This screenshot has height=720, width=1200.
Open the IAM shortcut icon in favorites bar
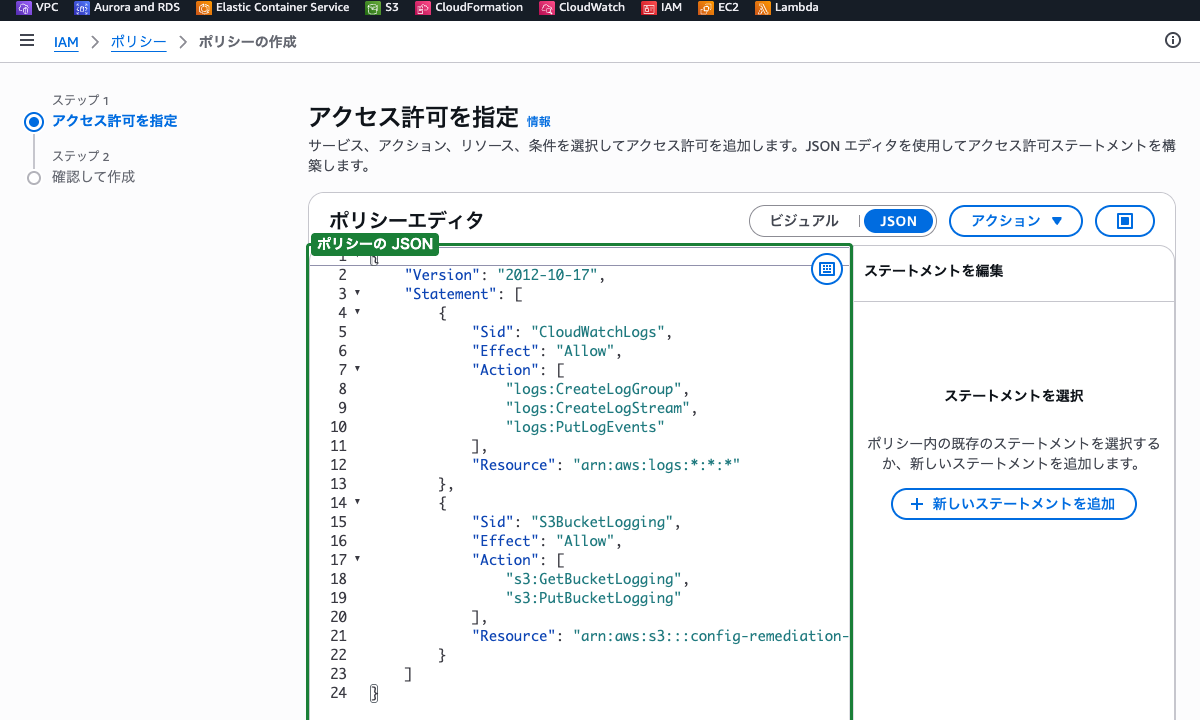point(649,8)
